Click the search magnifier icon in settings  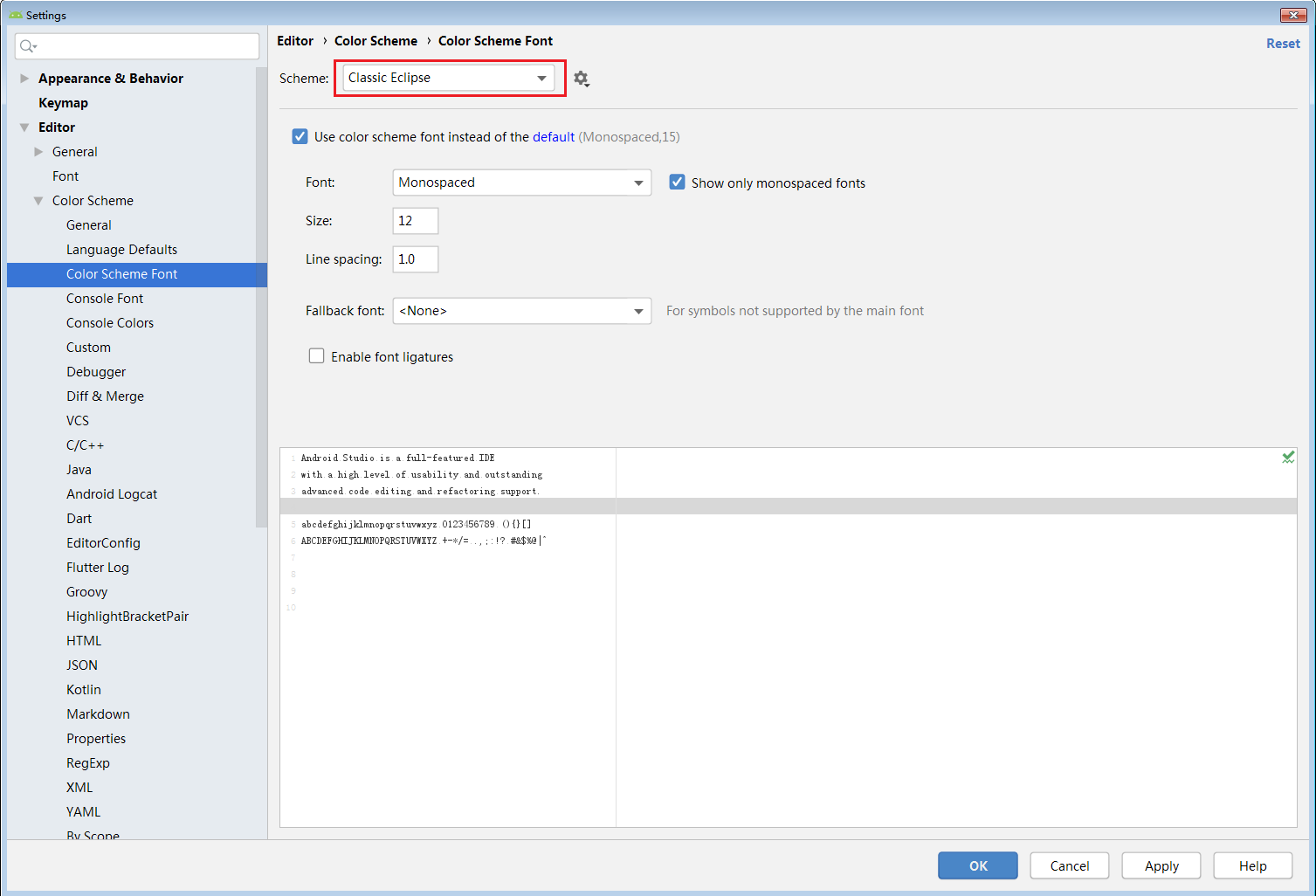click(x=28, y=46)
